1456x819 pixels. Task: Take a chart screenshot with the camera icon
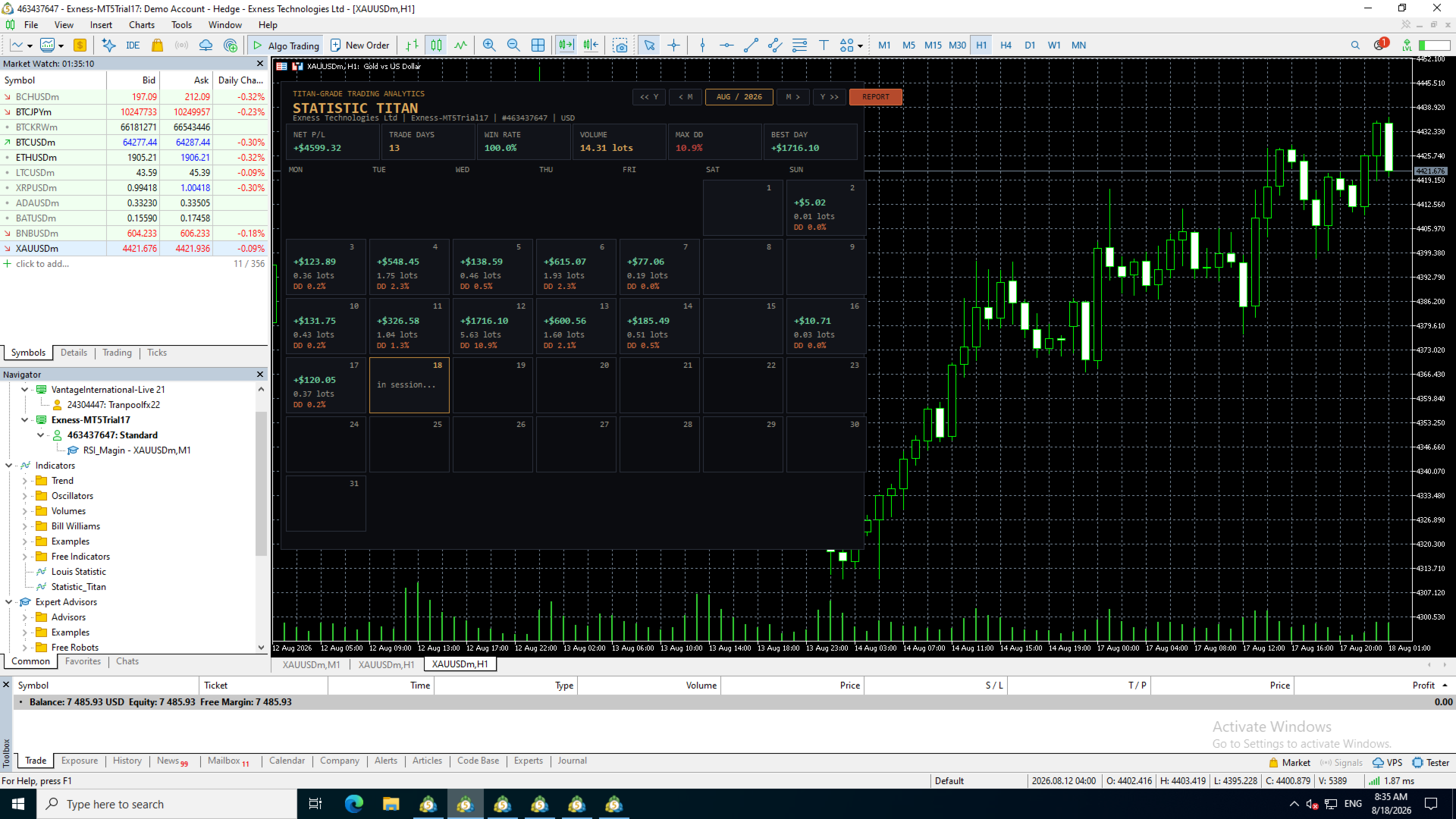[620, 45]
